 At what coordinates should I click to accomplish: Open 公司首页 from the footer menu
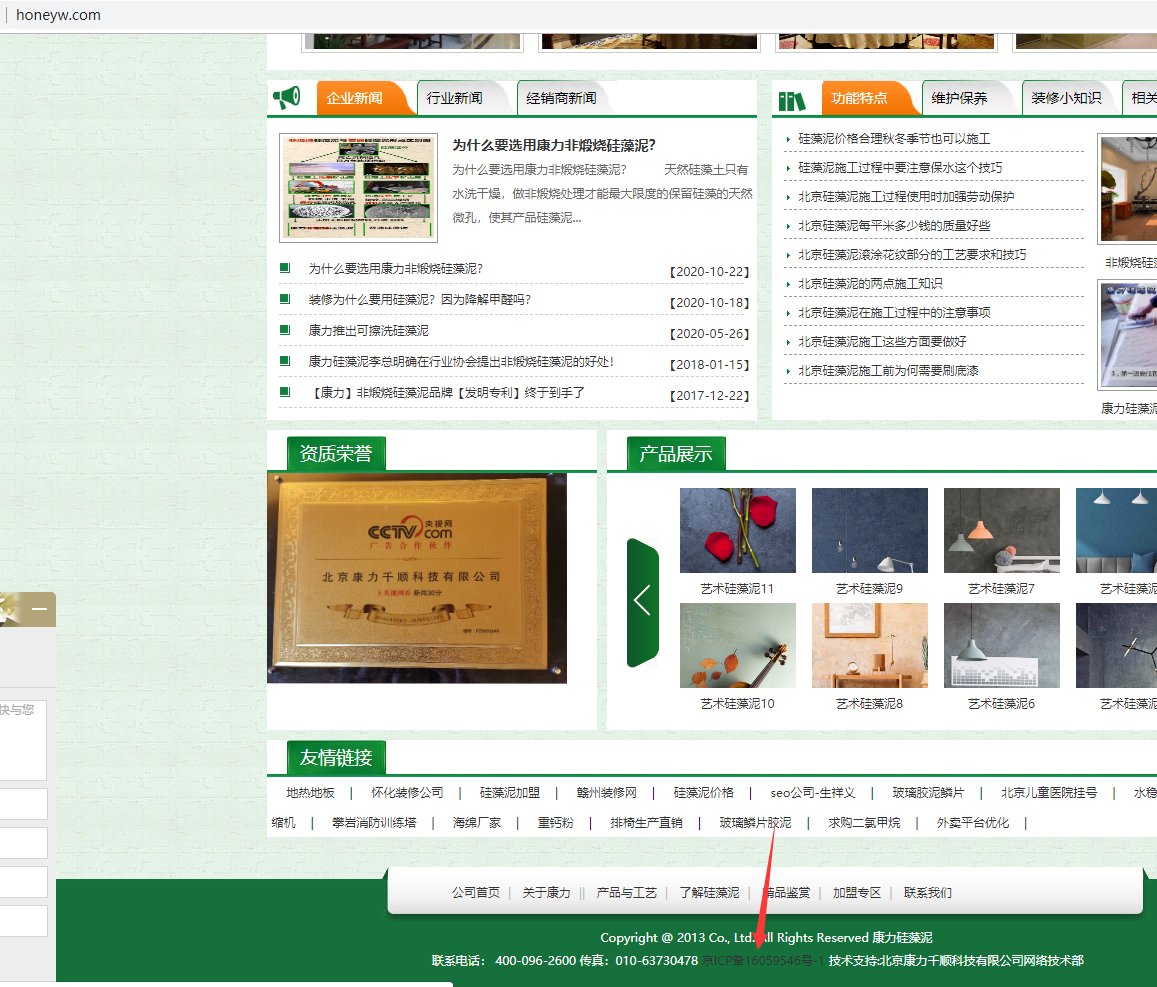click(477, 893)
